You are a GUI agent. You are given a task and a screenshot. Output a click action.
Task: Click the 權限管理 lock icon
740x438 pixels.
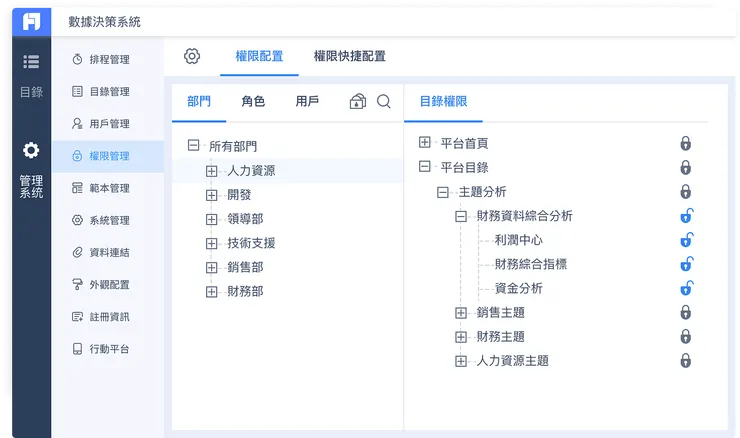point(77,156)
